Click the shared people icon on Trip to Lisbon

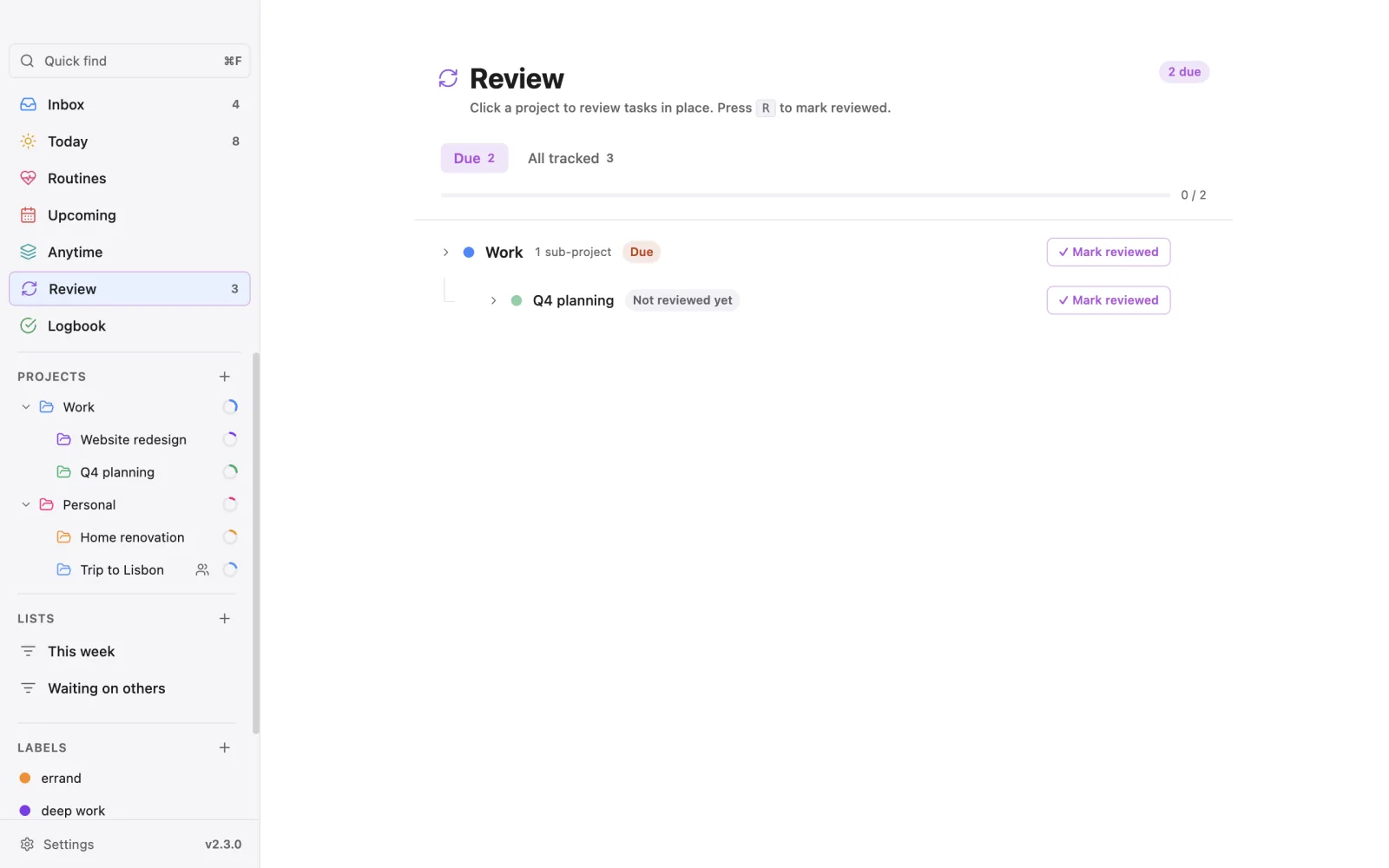point(202,570)
